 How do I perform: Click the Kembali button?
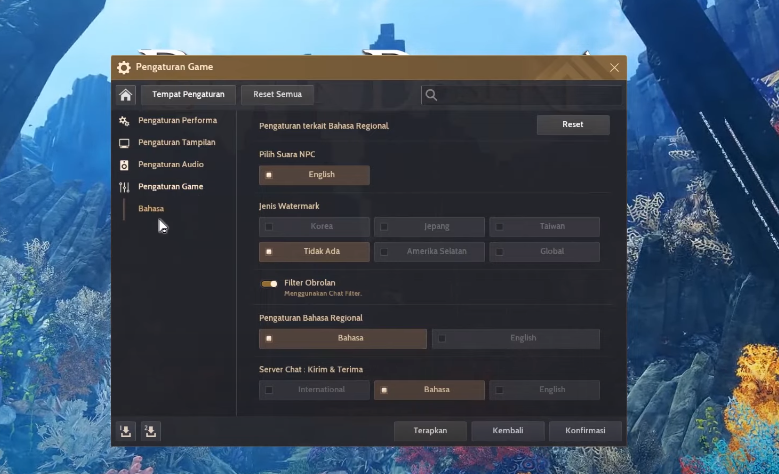[x=508, y=431]
